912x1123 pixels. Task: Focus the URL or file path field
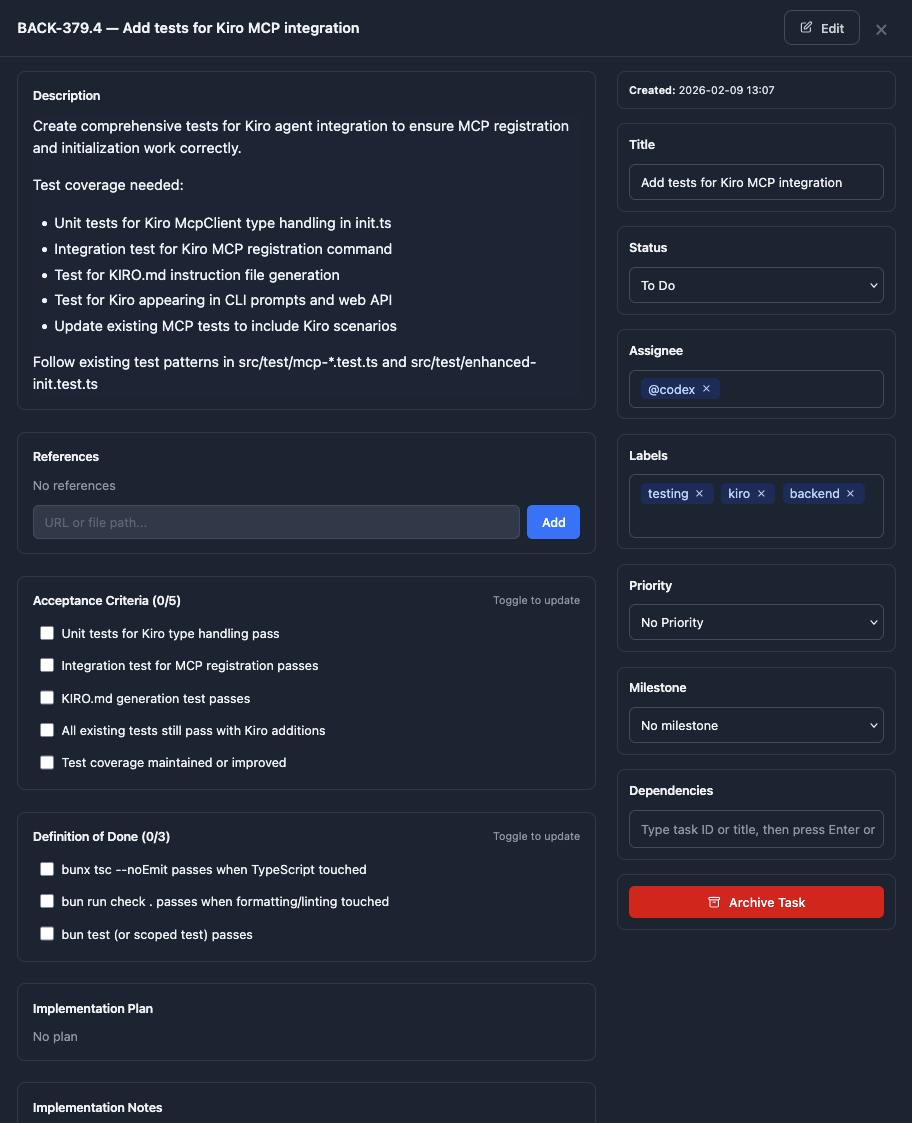(276, 522)
